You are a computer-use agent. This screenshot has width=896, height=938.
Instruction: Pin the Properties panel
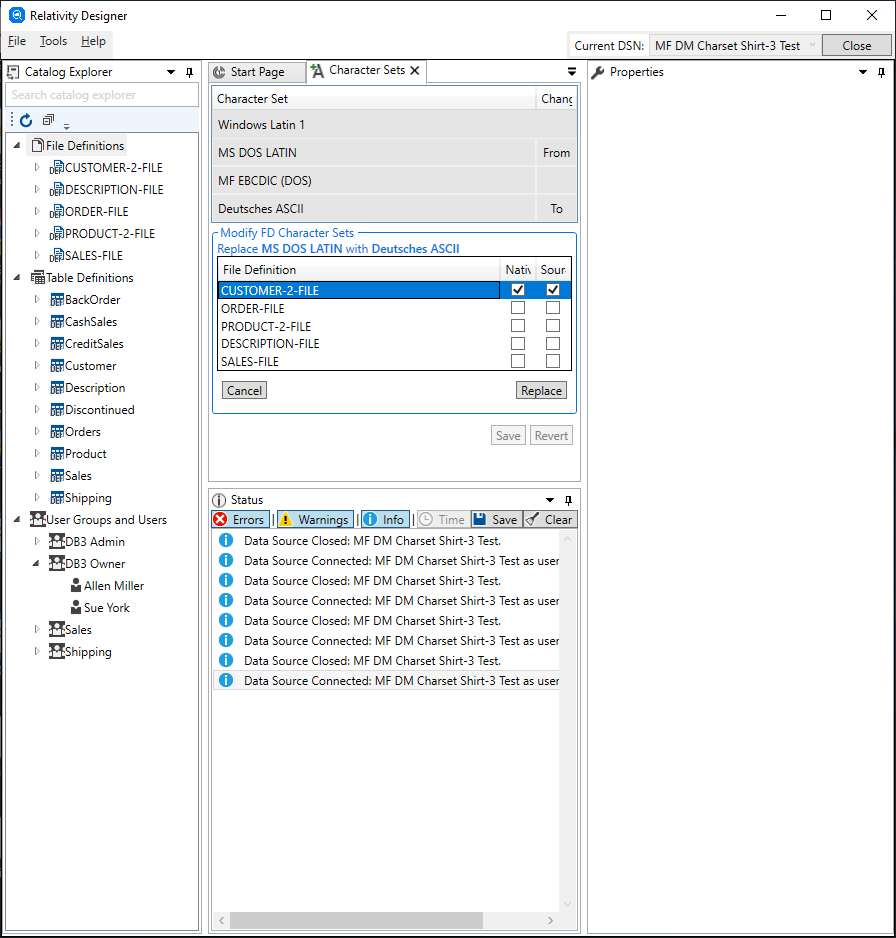pyautogui.click(x=881, y=72)
